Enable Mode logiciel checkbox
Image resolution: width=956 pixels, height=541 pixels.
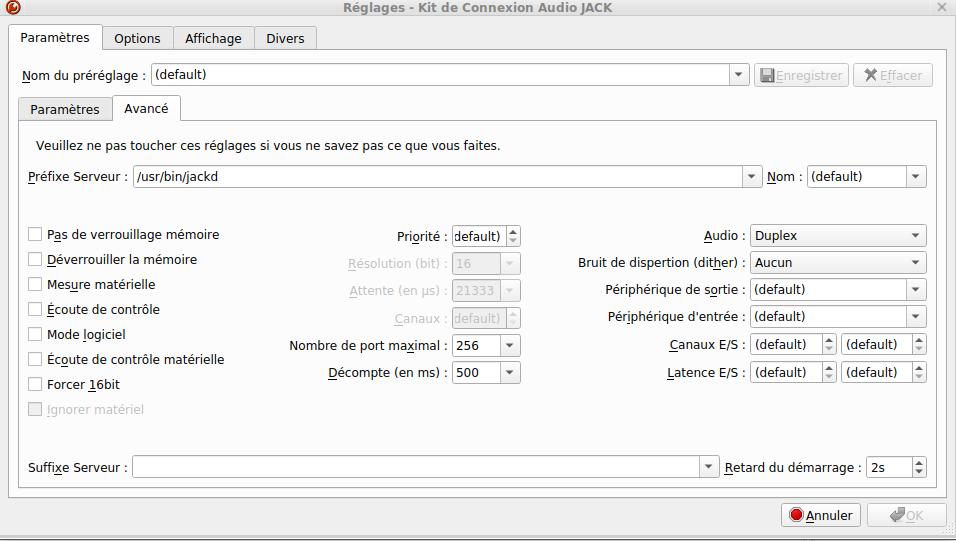(35, 335)
